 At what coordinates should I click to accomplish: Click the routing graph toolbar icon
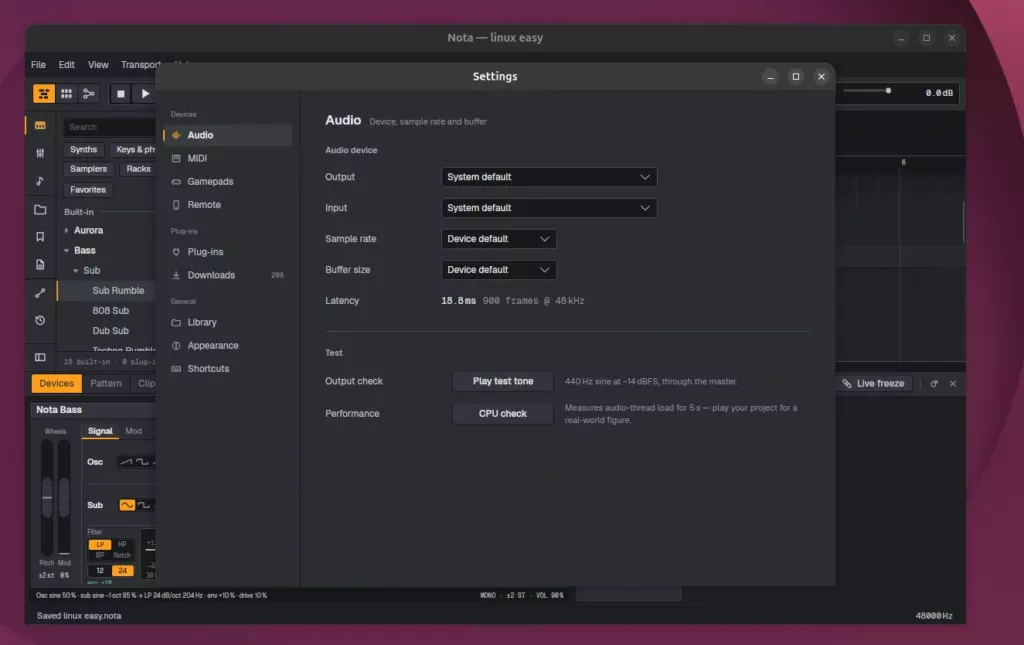(x=88, y=94)
